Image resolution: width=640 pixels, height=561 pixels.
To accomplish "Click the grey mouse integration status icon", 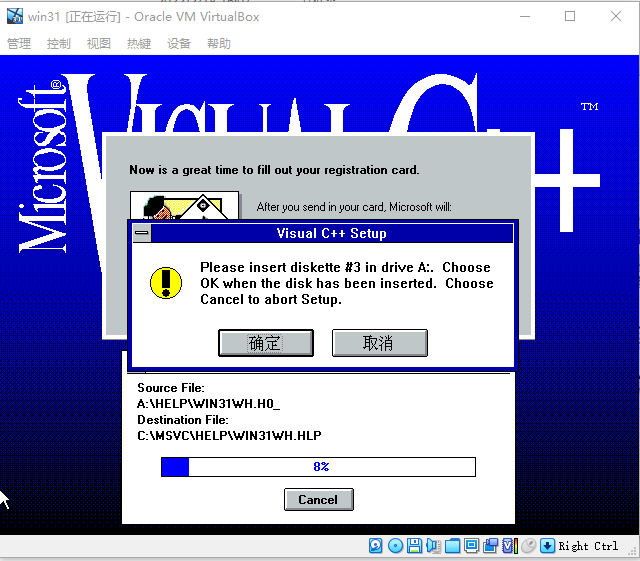I will 529,545.
